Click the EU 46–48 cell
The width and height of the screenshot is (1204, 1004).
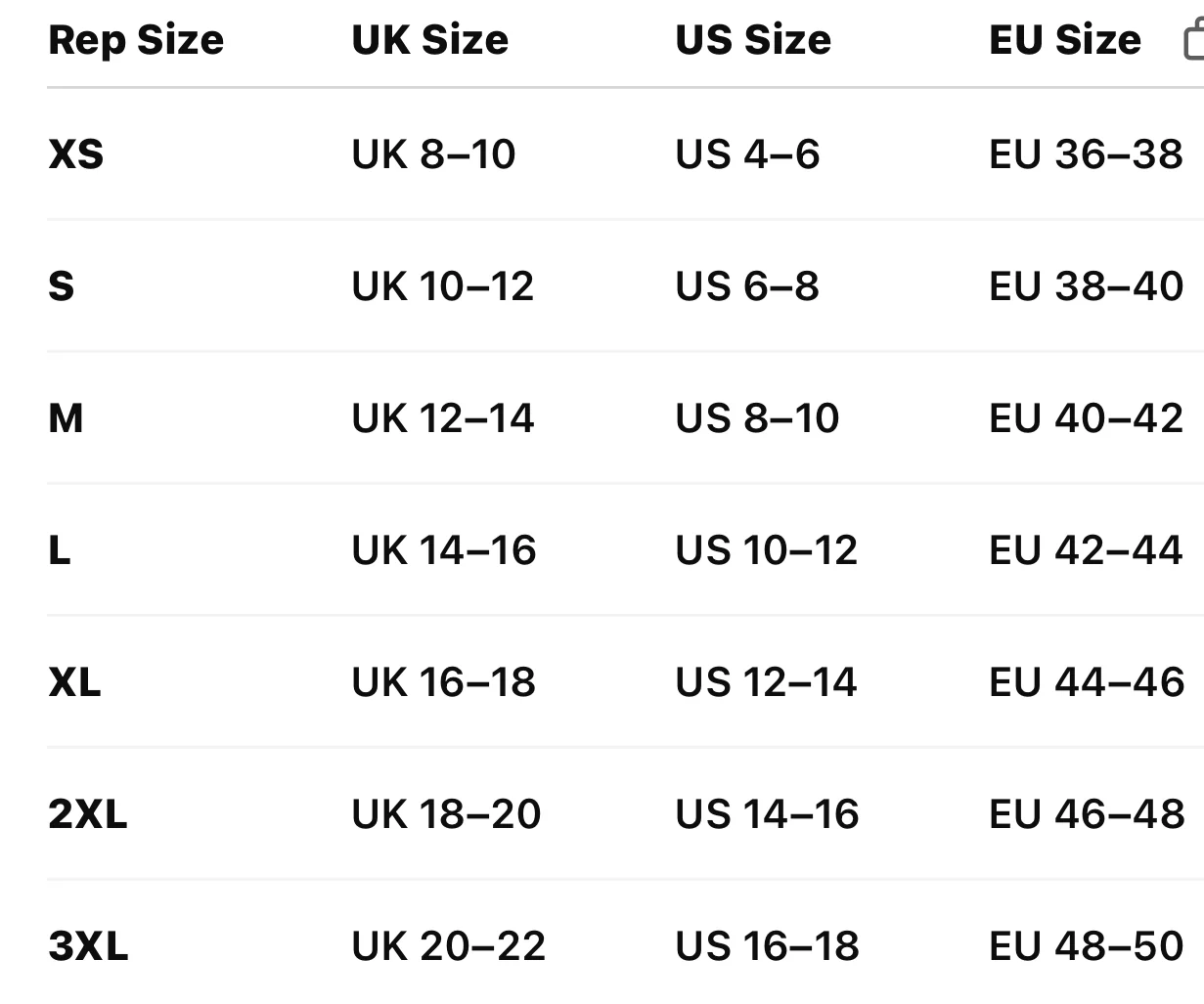(1086, 814)
